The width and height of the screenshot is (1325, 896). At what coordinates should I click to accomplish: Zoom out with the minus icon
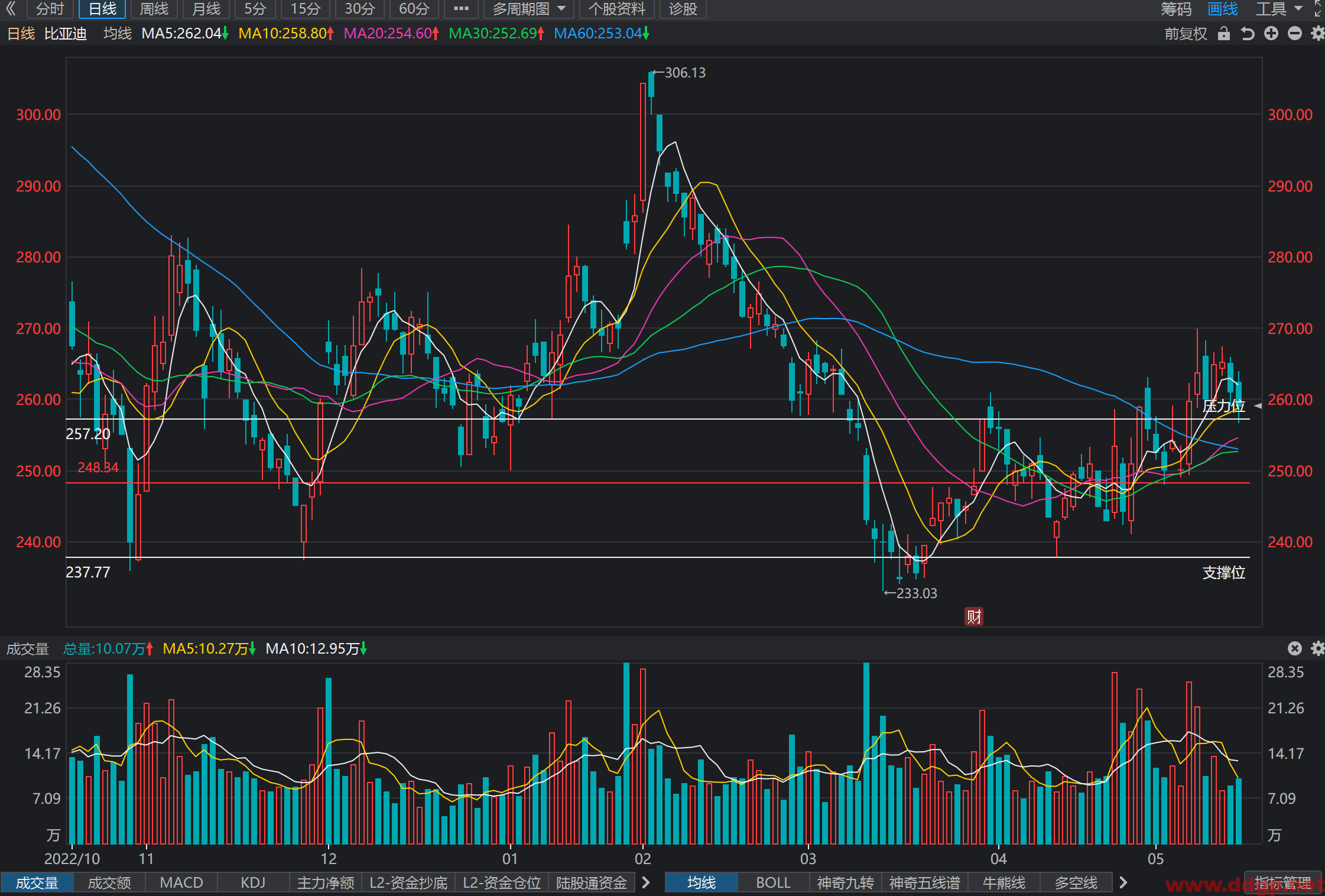[x=1295, y=34]
